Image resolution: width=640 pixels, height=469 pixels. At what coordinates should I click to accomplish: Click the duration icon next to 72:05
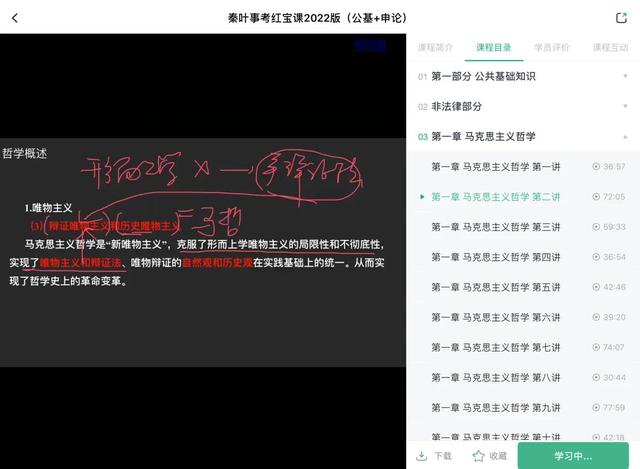[x=596, y=197]
